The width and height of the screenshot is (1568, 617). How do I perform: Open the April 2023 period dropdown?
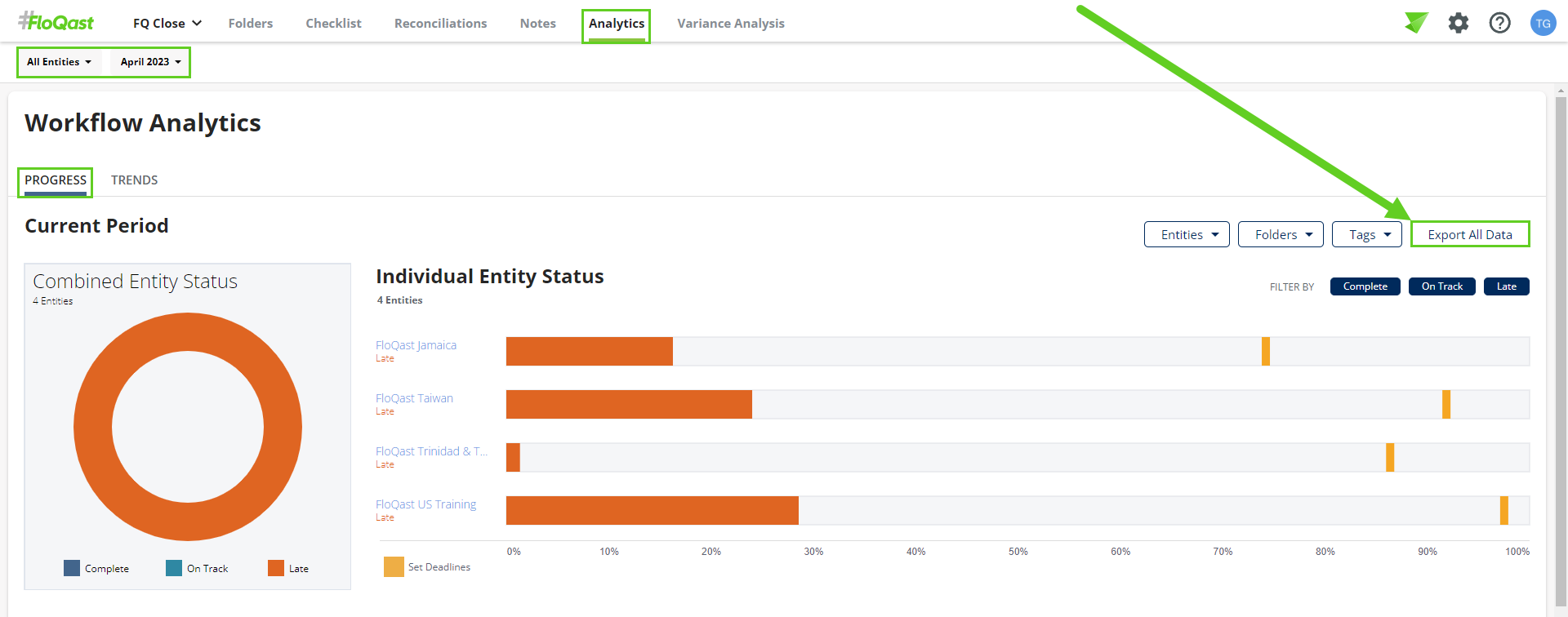150,62
